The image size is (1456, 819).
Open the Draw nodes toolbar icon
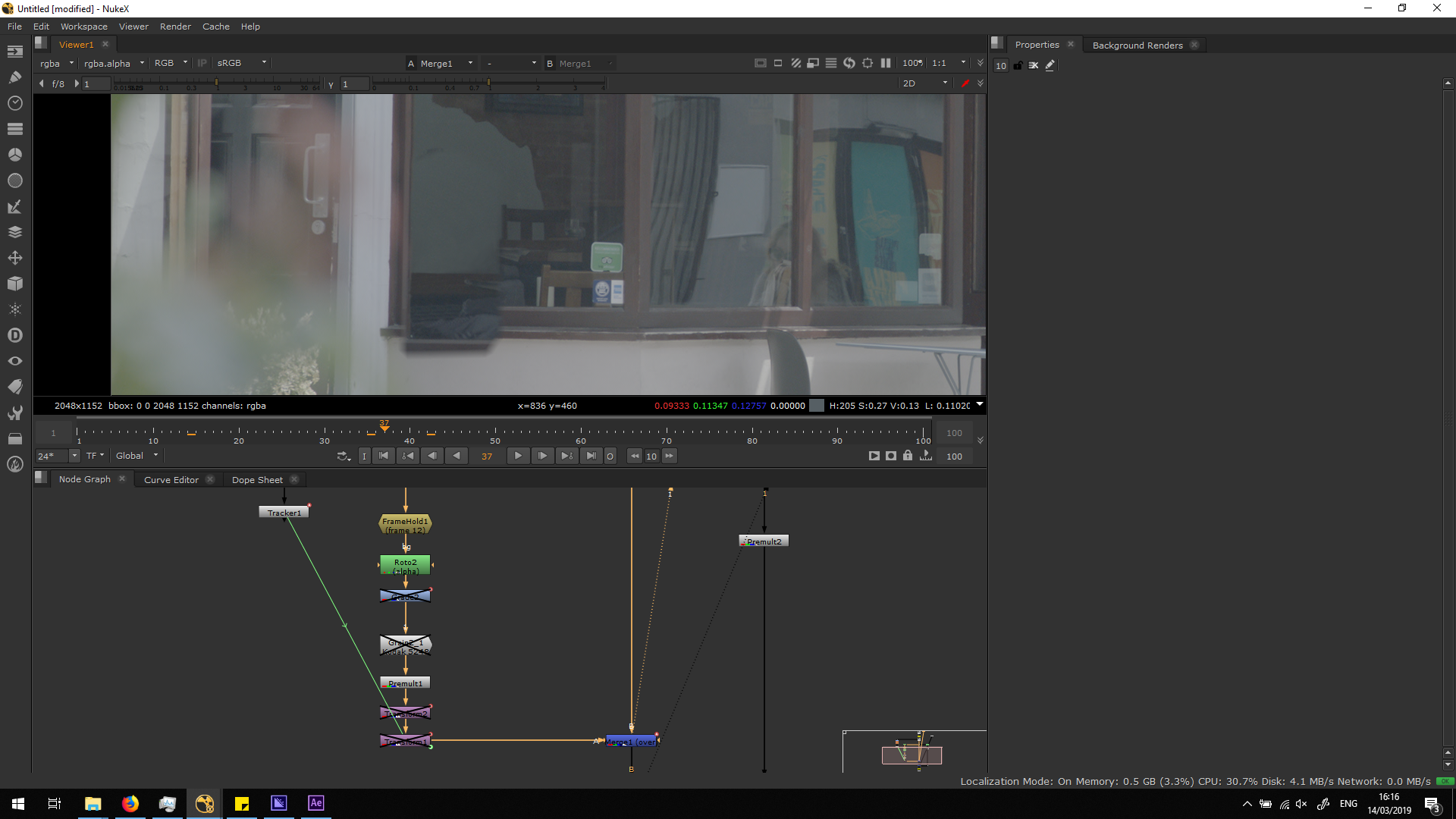pos(15,77)
